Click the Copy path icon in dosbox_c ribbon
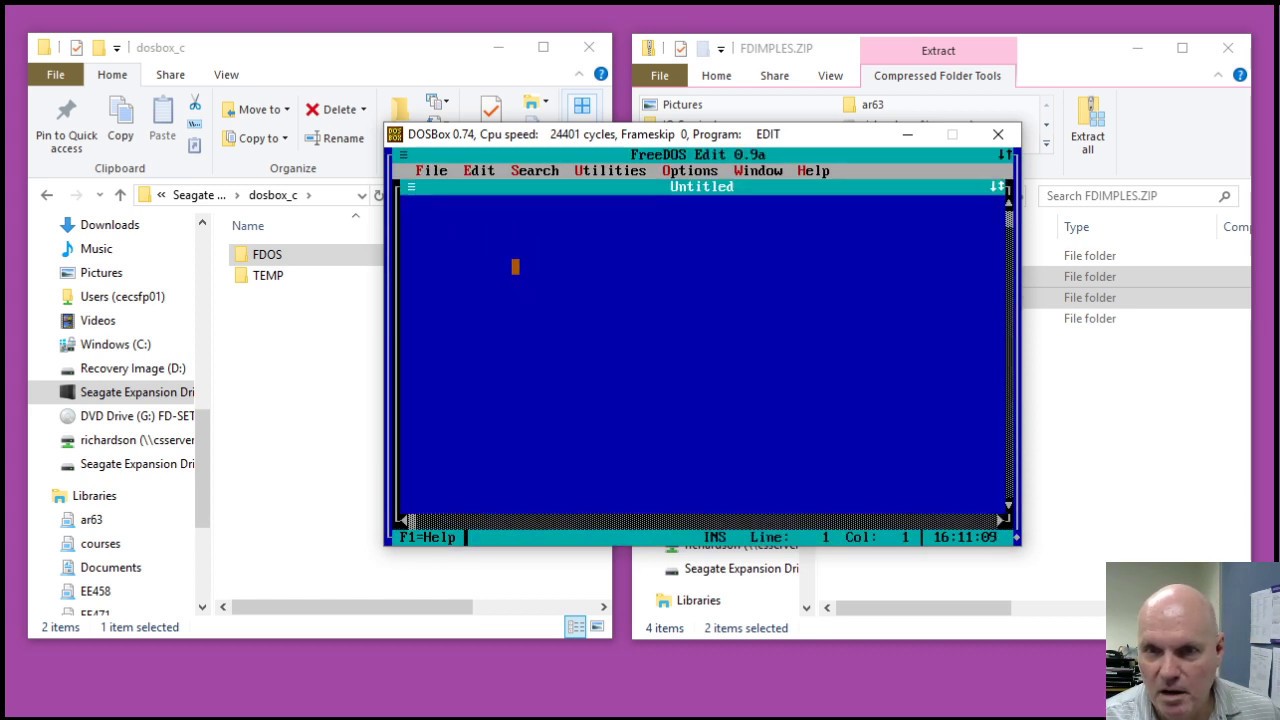 point(195,124)
